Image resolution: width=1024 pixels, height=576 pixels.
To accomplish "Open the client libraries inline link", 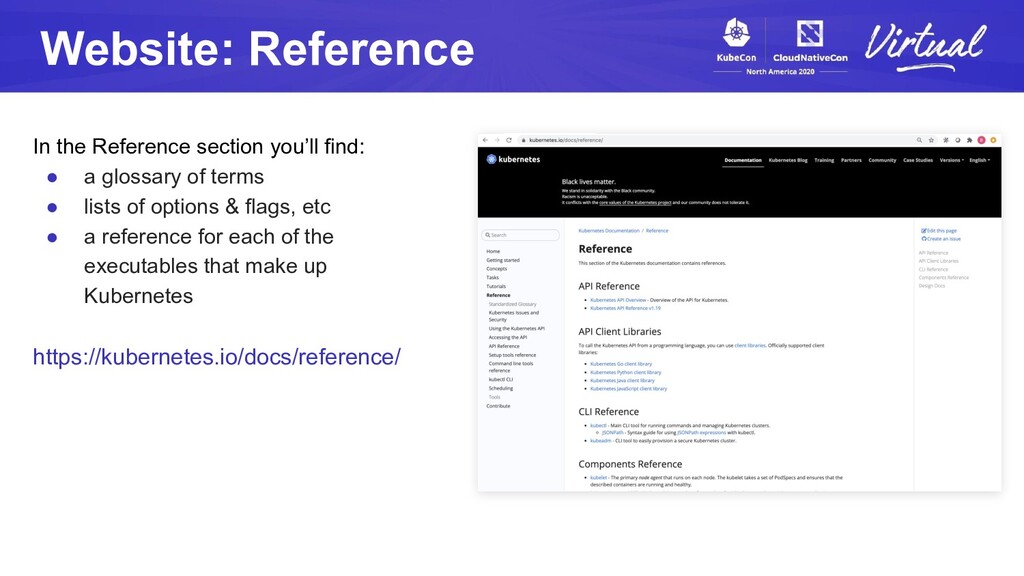I will (750, 345).
